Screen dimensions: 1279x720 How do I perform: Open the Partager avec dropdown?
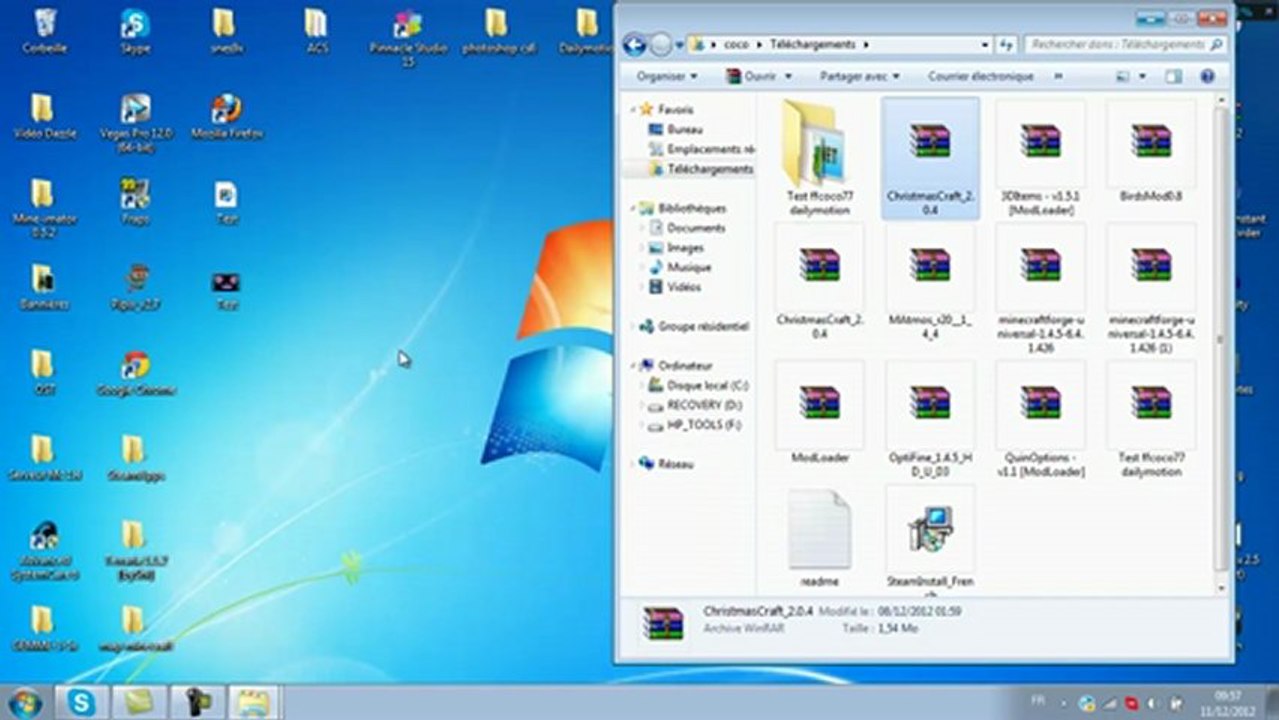859,76
